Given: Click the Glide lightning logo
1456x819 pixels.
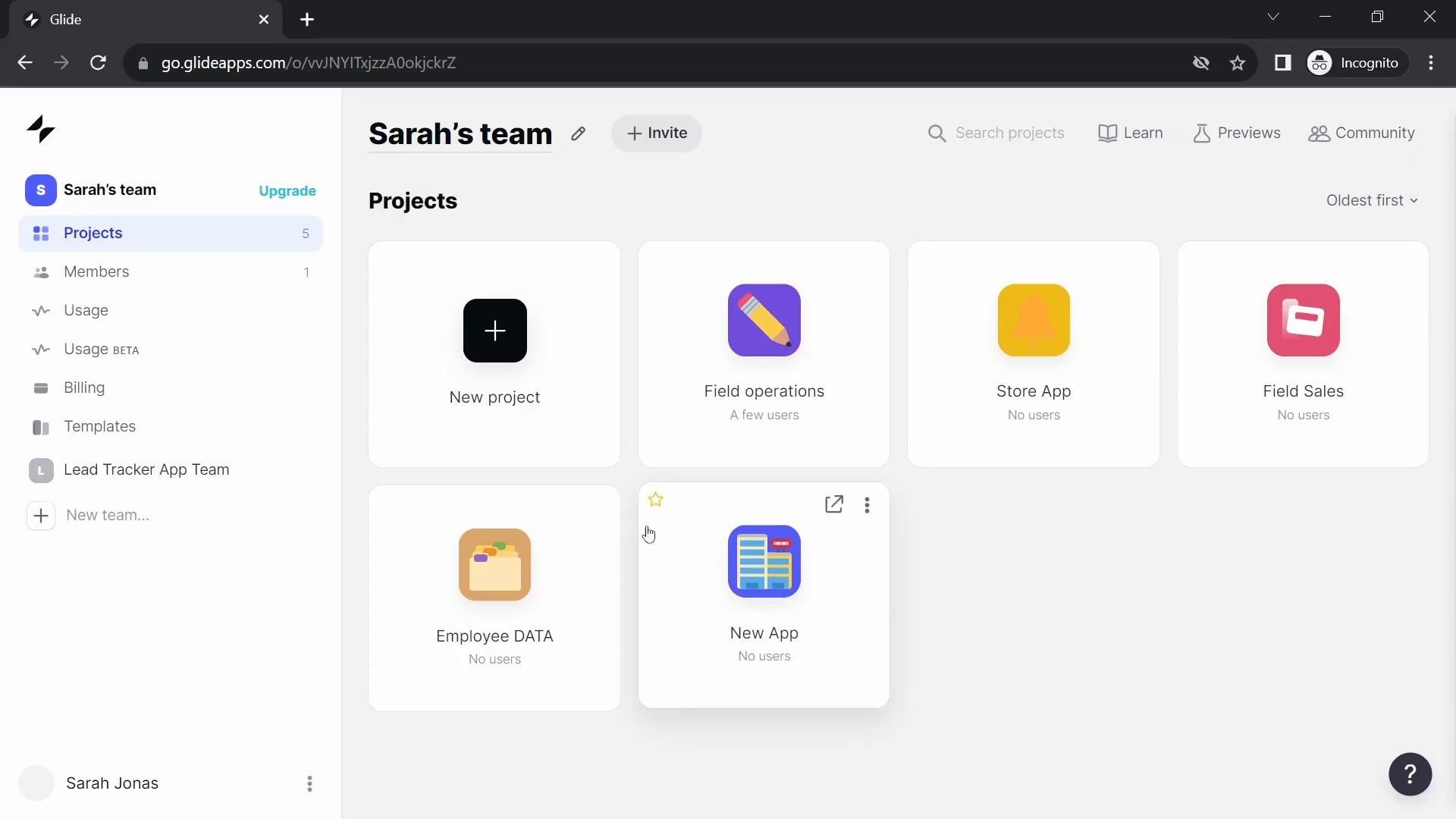Looking at the screenshot, I should [41, 130].
